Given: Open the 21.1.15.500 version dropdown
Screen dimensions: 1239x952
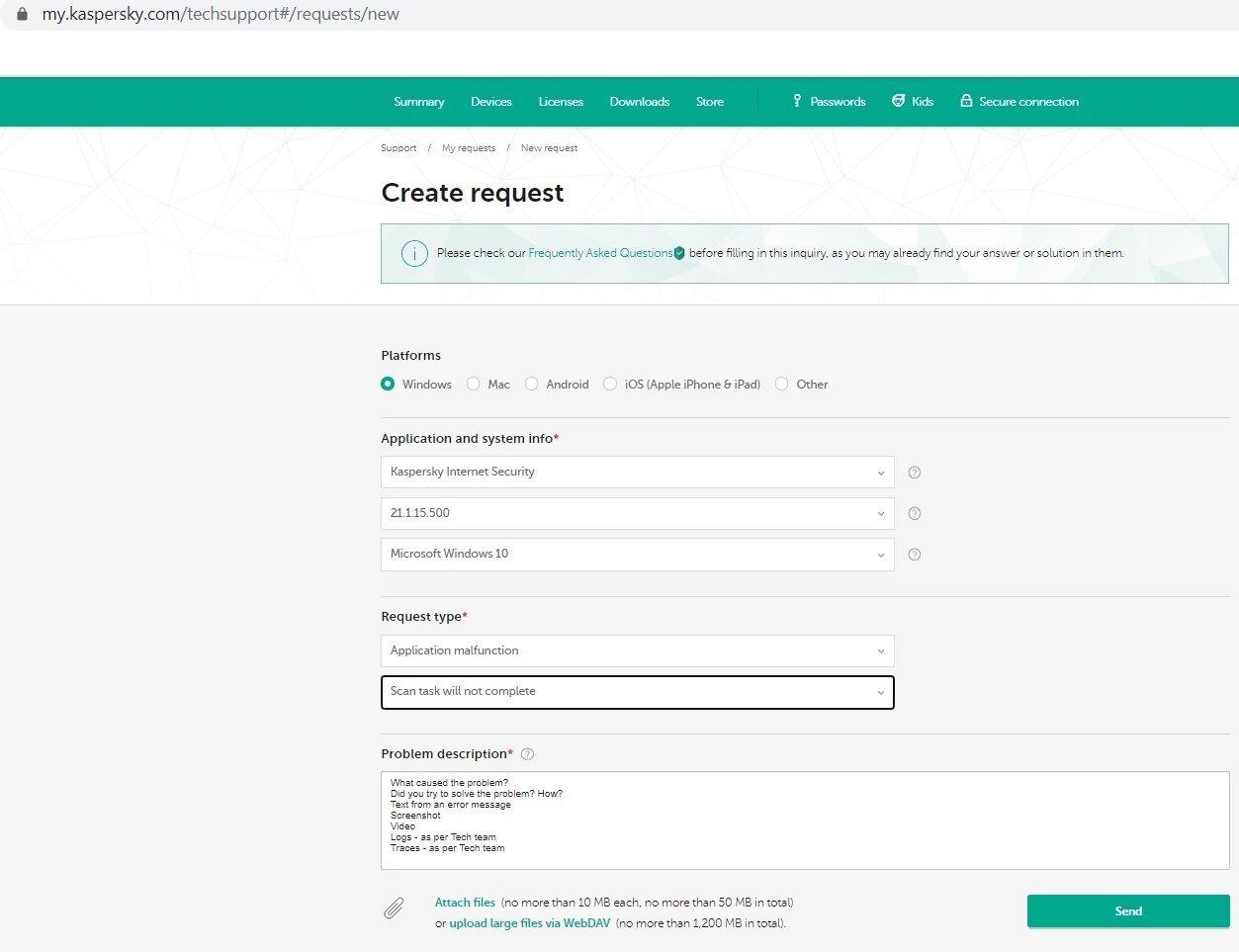Looking at the screenshot, I should click(x=637, y=513).
